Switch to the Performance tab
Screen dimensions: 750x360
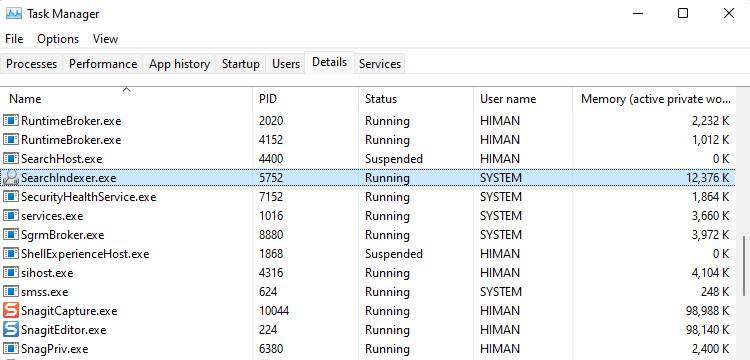point(103,64)
